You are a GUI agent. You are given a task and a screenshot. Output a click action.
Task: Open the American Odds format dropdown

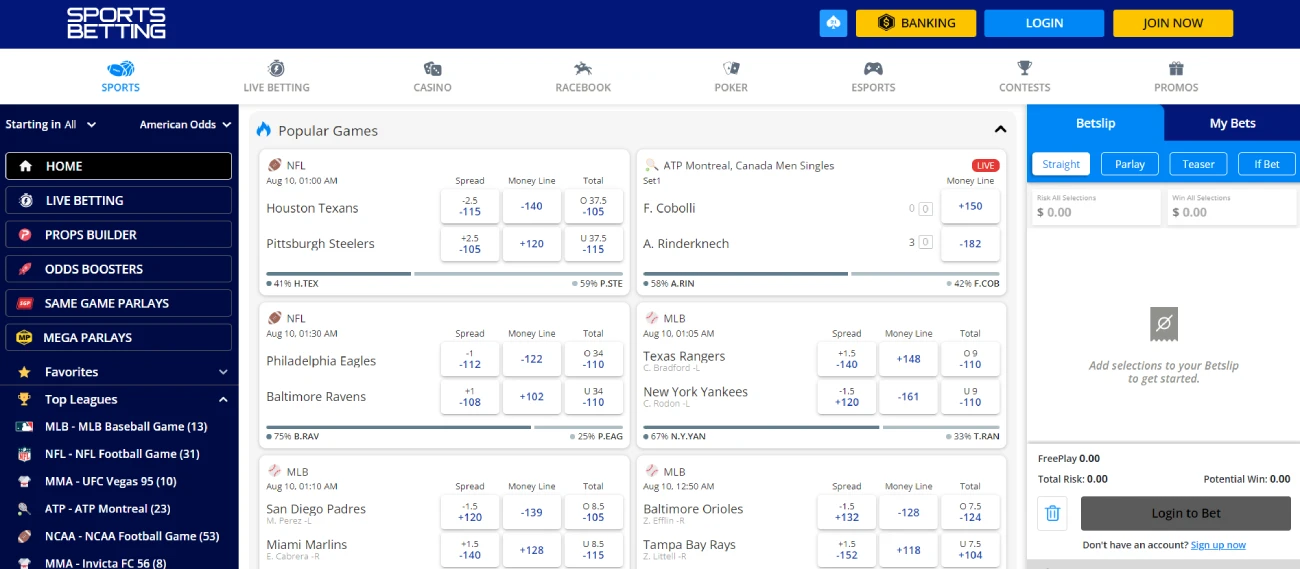point(185,125)
